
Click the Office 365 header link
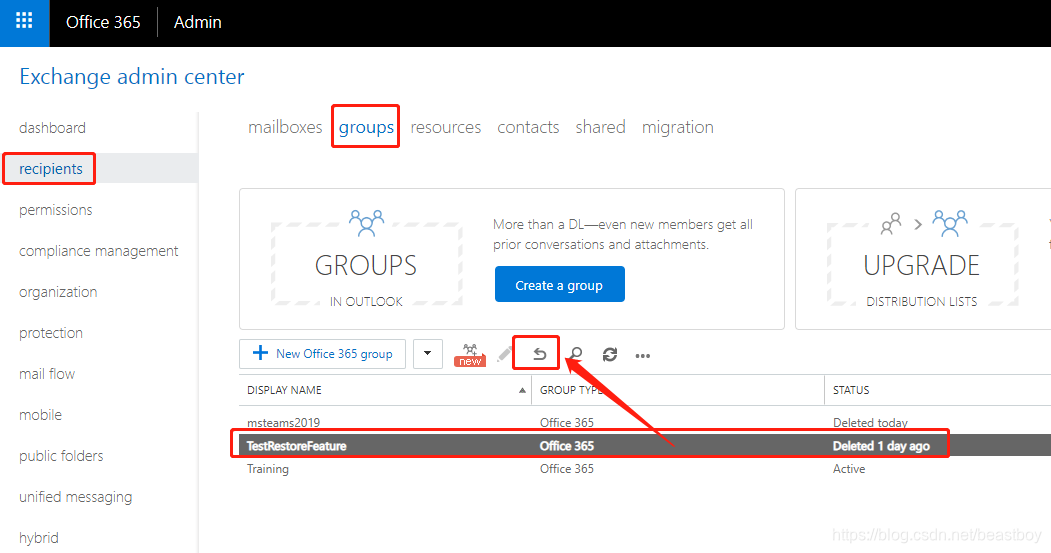tap(103, 22)
